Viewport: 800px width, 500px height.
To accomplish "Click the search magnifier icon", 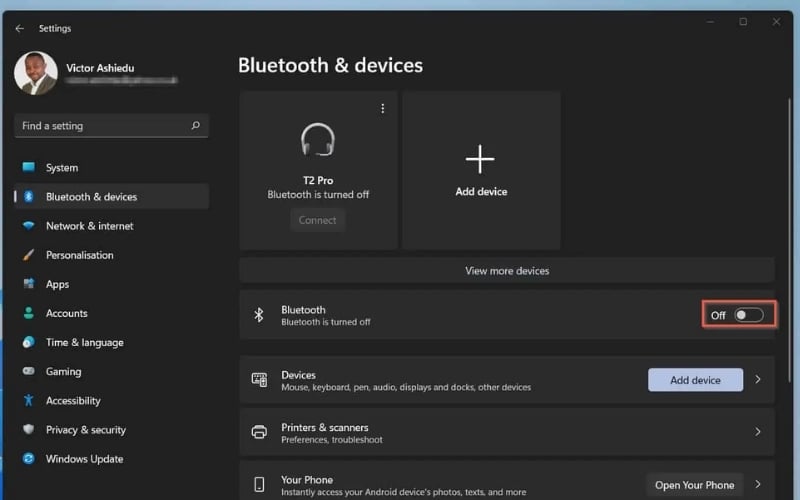I will click(195, 126).
